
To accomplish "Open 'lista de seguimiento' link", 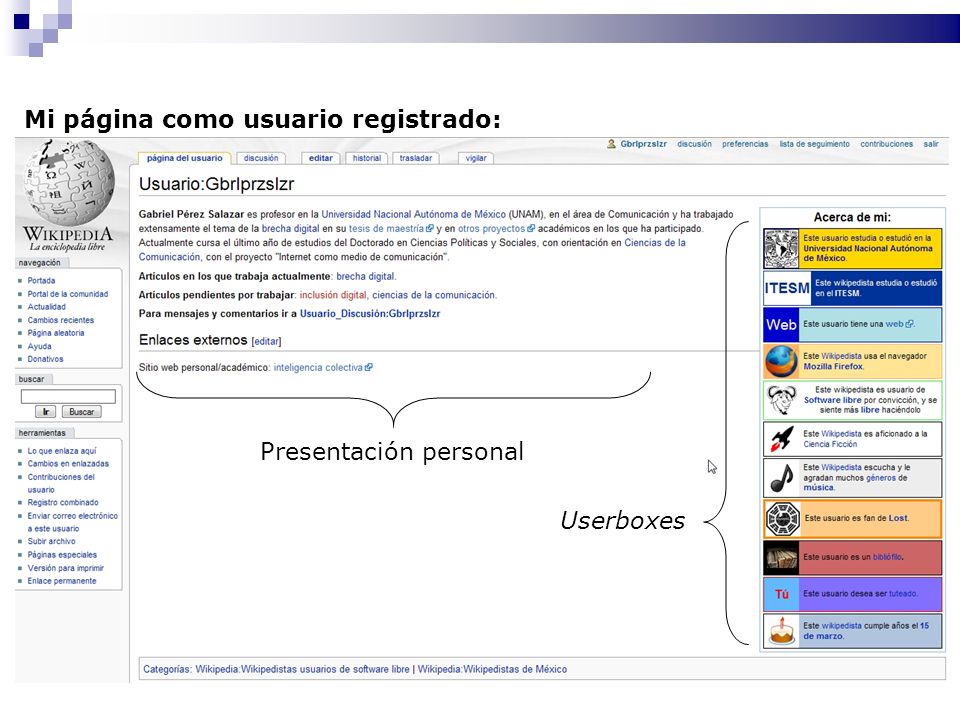I will click(x=814, y=144).
